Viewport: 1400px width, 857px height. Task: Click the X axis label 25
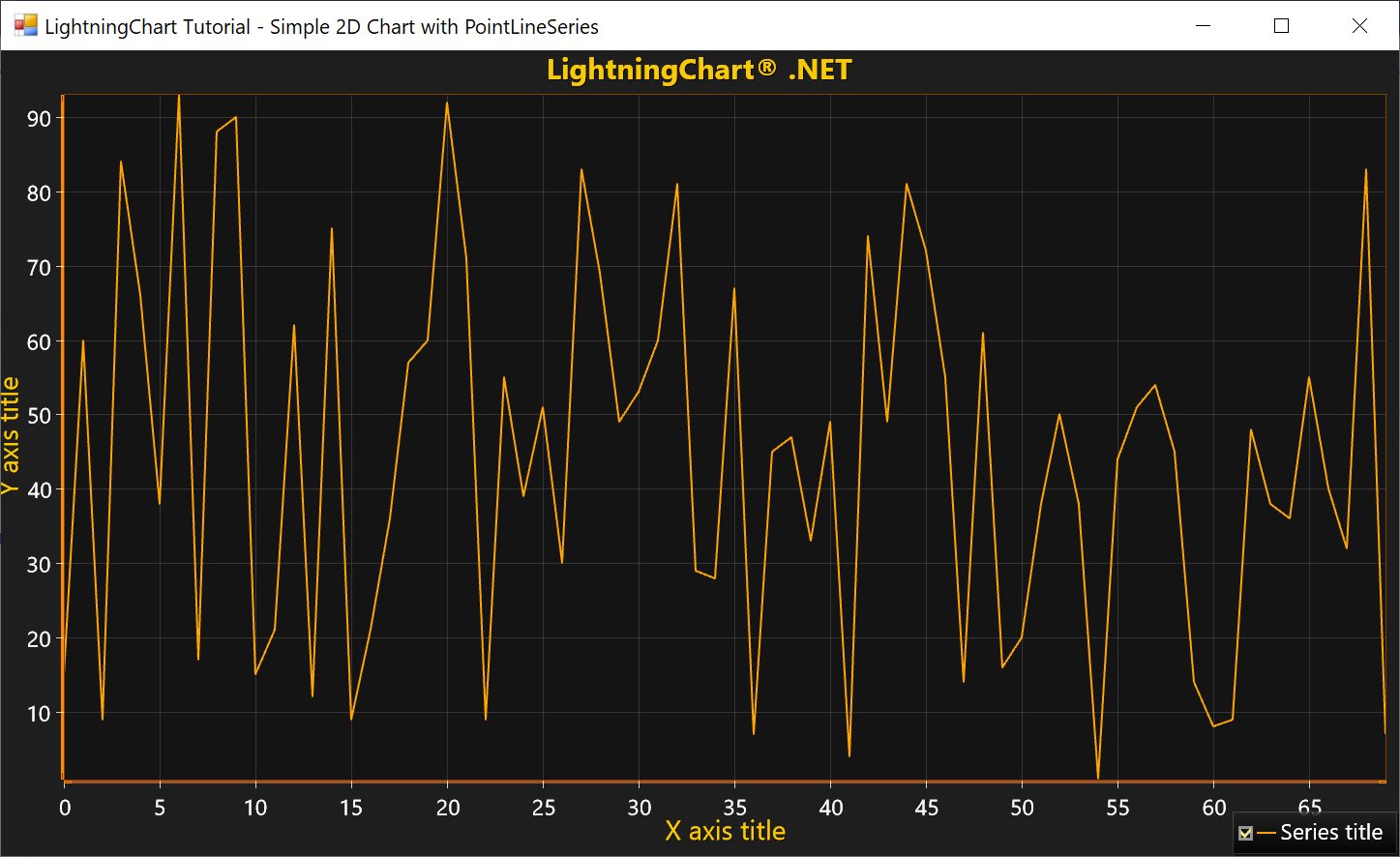[x=544, y=808]
